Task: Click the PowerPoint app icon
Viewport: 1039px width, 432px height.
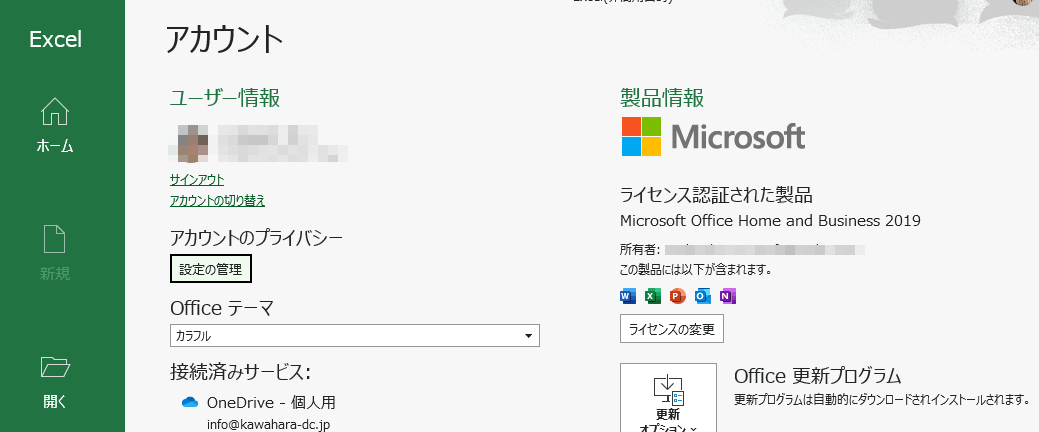Action: click(677, 296)
